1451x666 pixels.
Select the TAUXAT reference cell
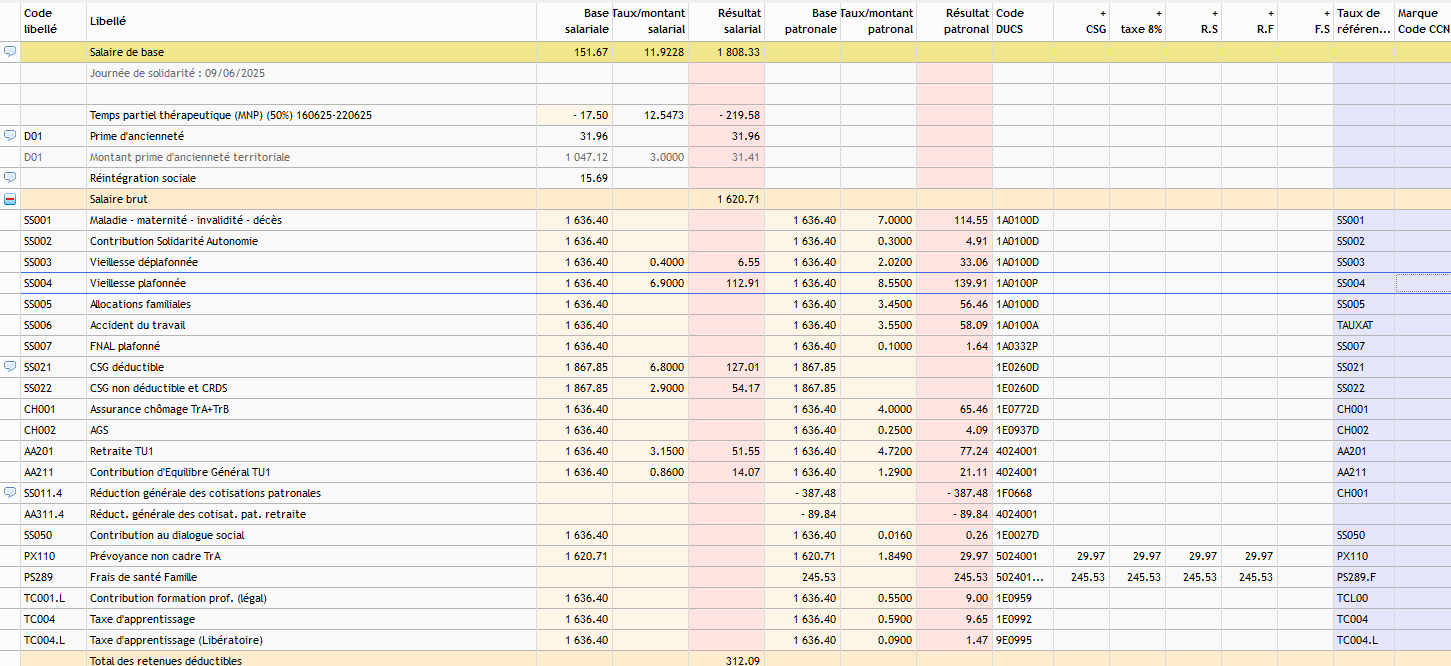[x=1364, y=325]
